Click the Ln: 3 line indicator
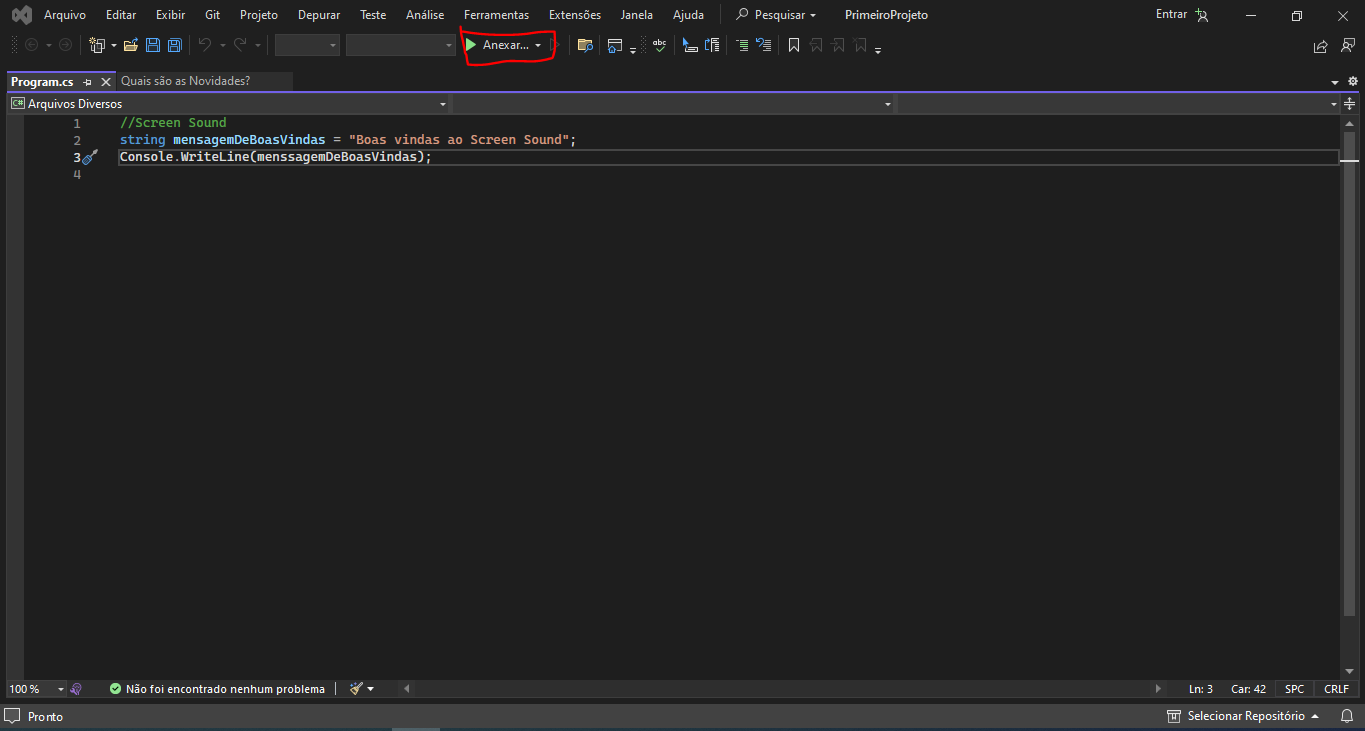 point(1201,689)
